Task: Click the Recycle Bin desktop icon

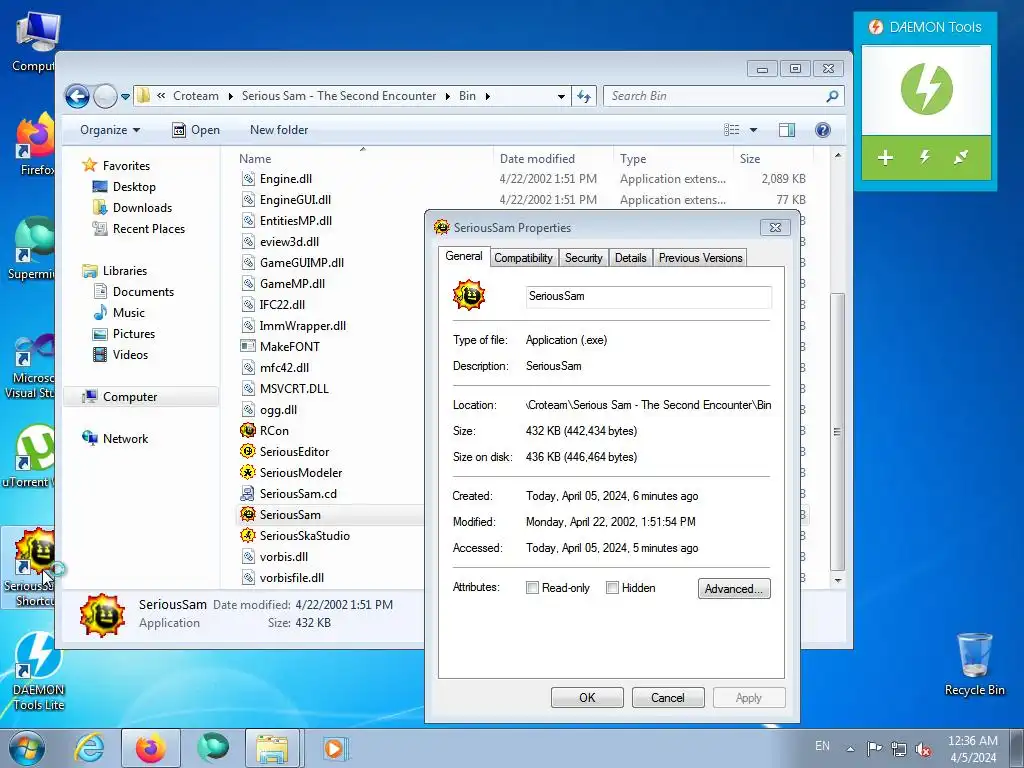Action: [x=974, y=665]
